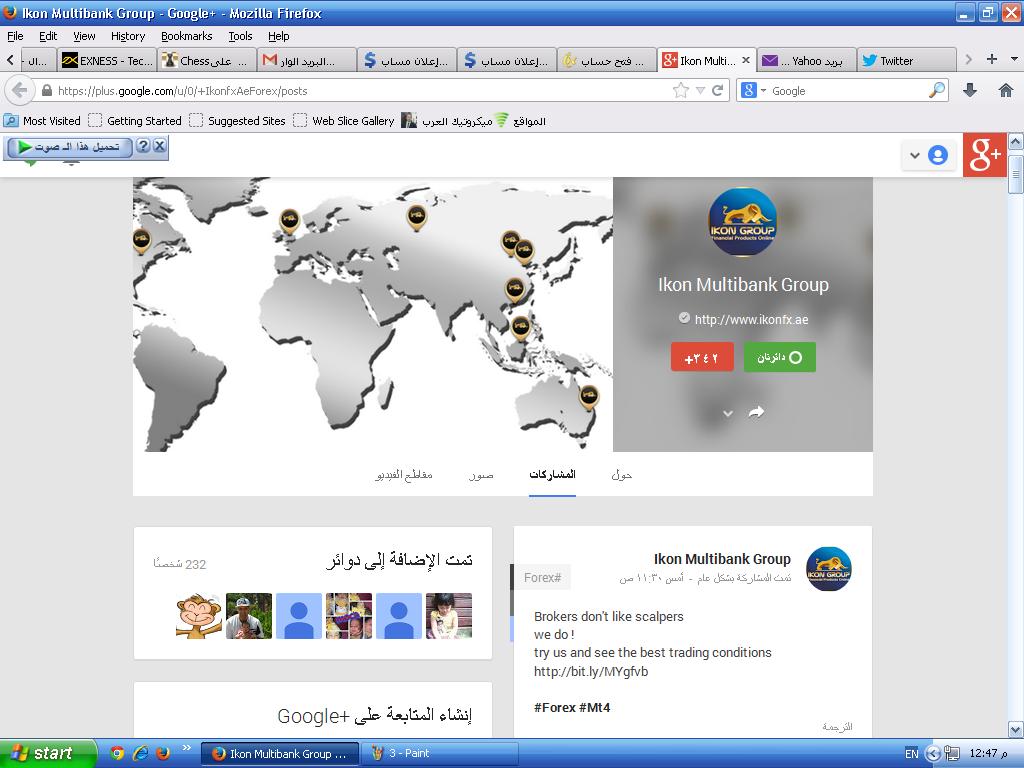Image resolution: width=1024 pixels, height=768 pixels.
Task: Open the Web Slice Gallery bookmark
Action: coord(344,120)
